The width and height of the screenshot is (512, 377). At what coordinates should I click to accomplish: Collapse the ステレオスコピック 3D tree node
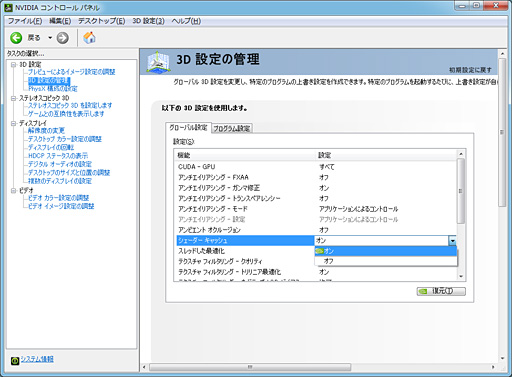coord(13,98)
